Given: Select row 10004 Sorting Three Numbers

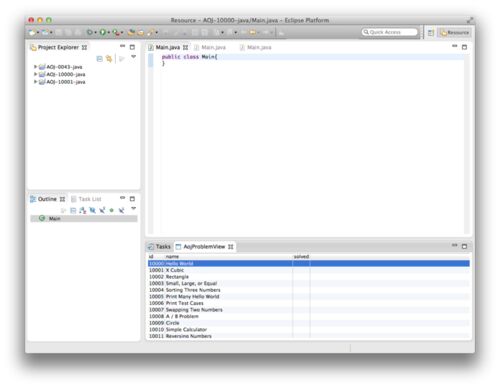Looking at the screenshot, I should (309, 290).
